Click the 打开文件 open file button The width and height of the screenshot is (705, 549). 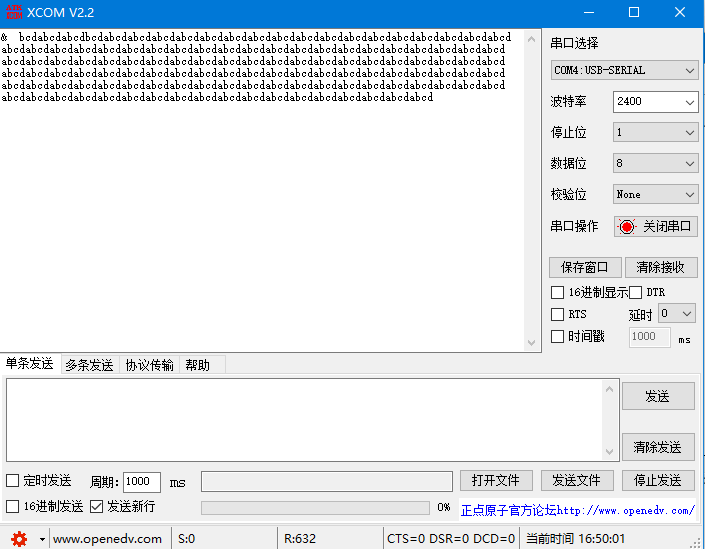pos(496,481)
